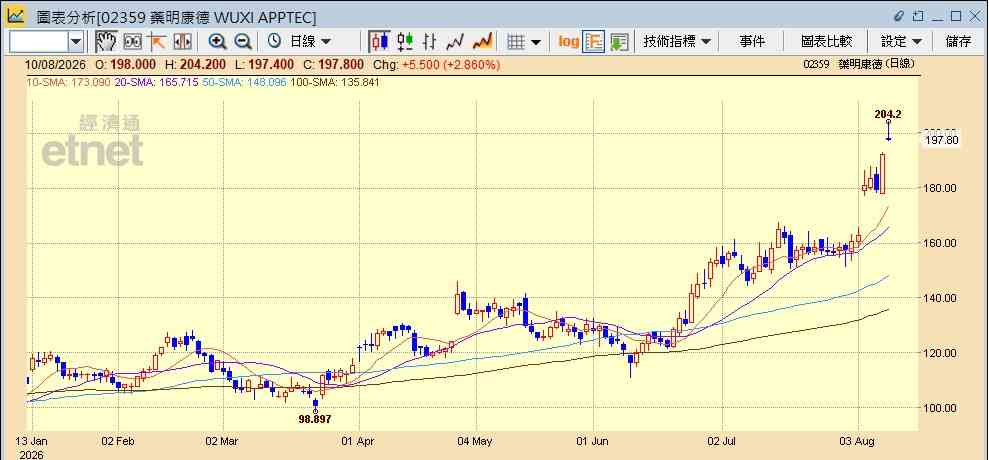Viewport: 989px width, 460px height.
Task: Click the binoculars view icon
Action: click(x=132, y=42)
